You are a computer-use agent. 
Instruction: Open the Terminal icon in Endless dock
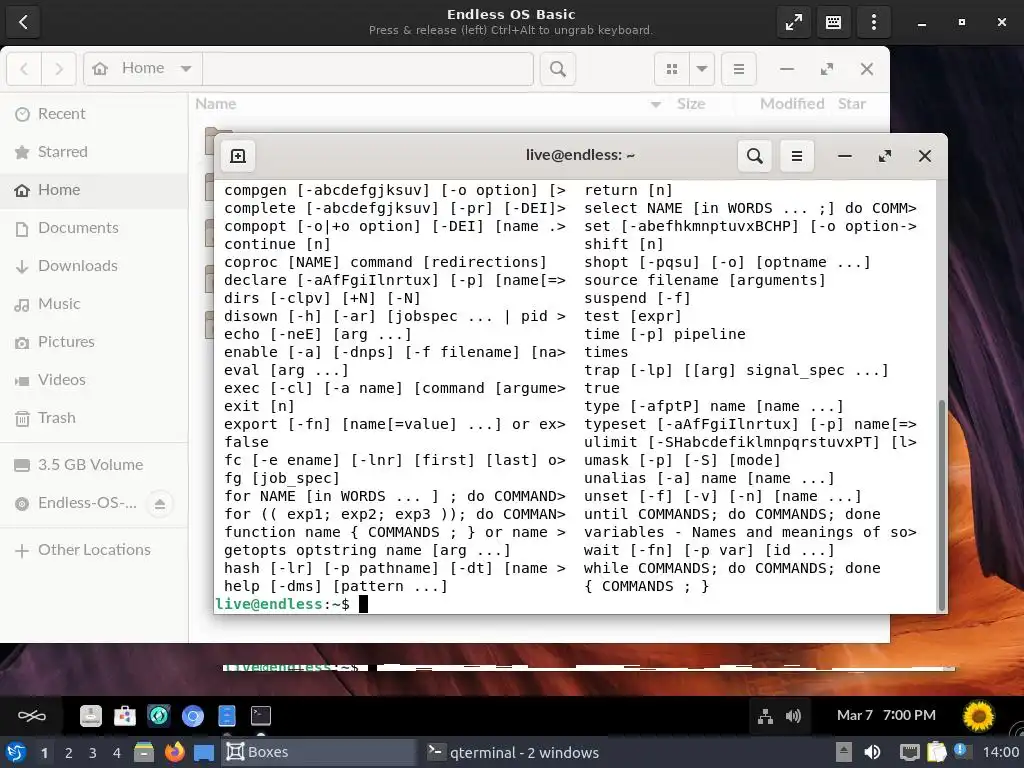[261, 716]
